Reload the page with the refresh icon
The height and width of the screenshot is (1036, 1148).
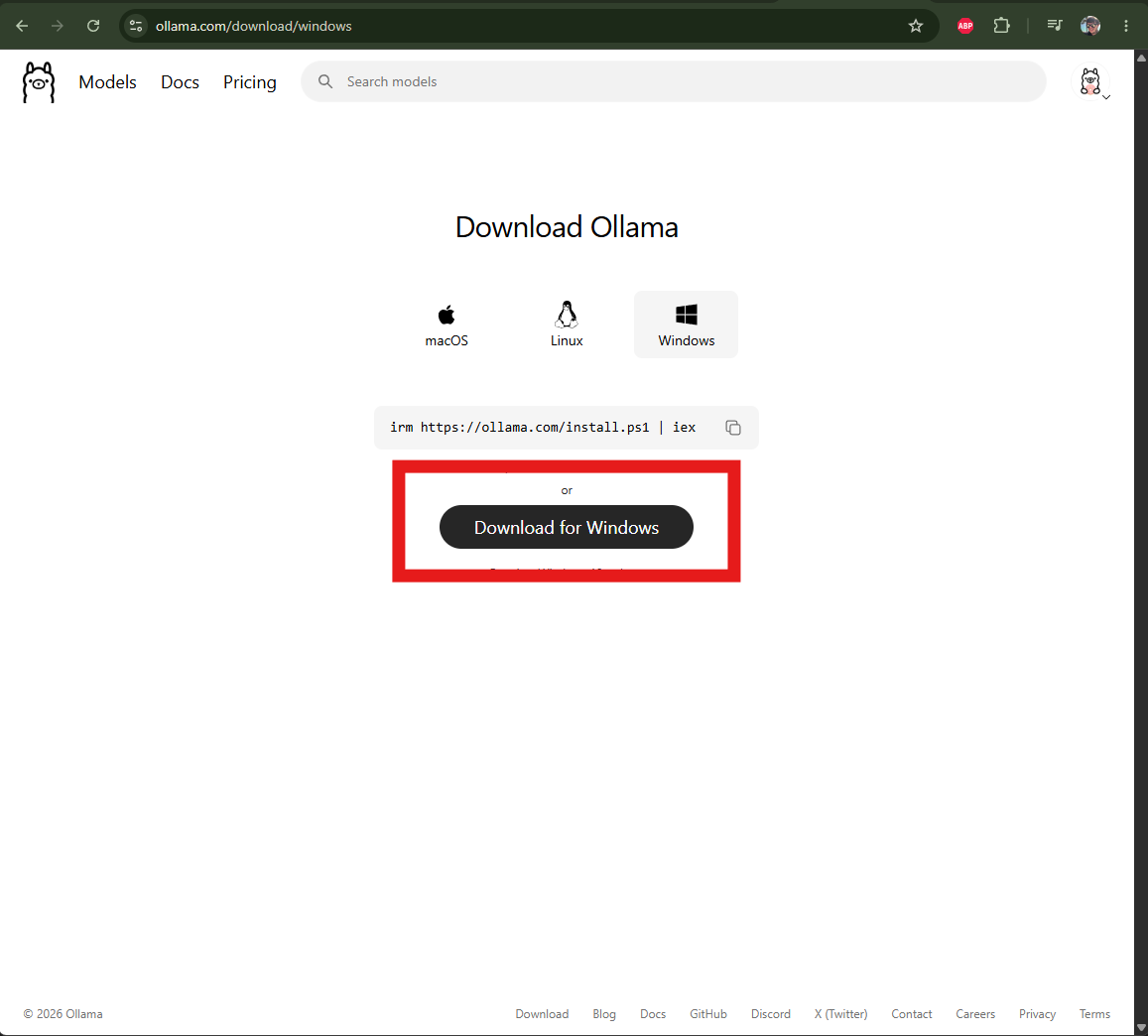[93, 26]
